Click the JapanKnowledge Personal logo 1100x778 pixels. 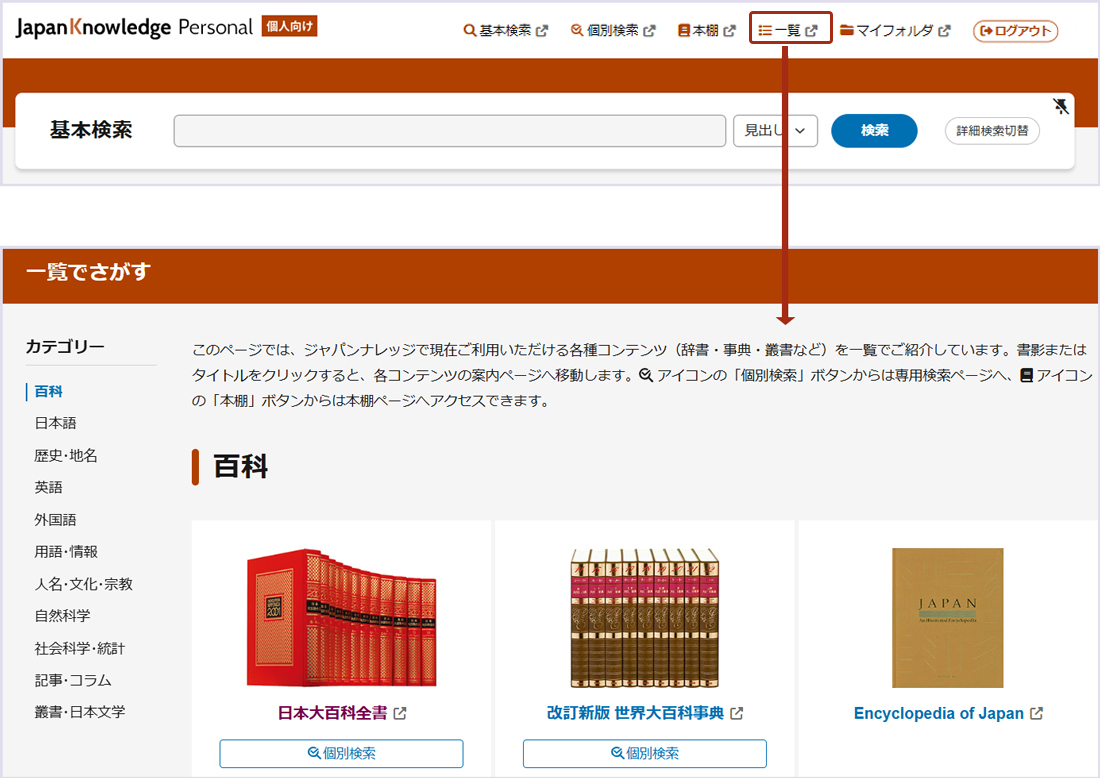pos(134,27)
